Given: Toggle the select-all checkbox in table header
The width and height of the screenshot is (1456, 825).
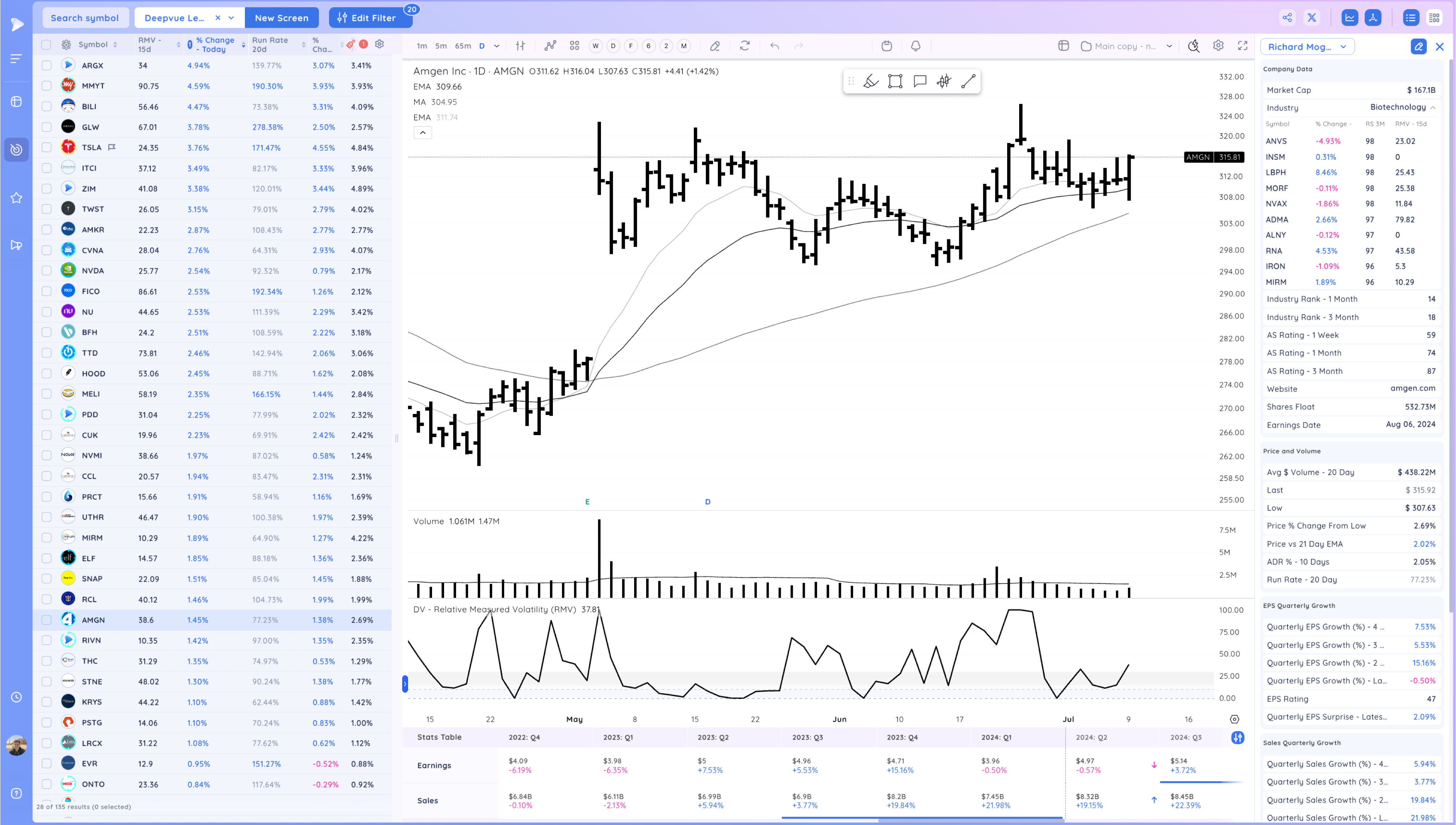Looking at the screenshot, I should [x=47, y=44].
